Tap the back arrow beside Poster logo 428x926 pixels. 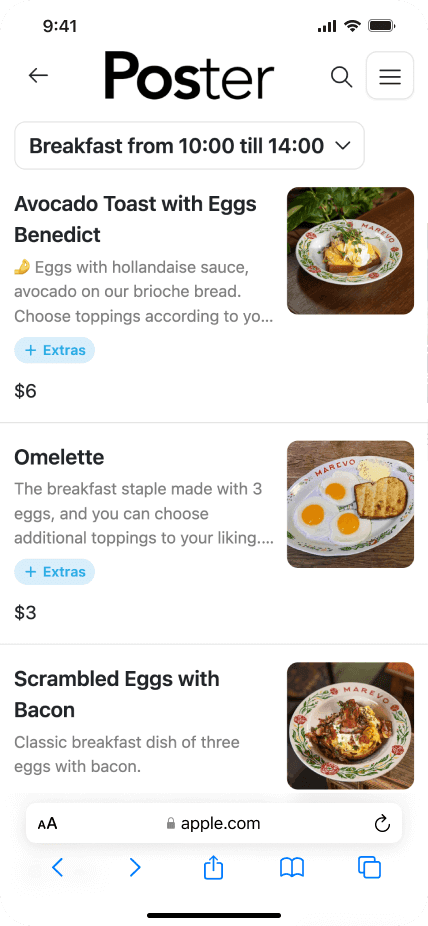pyautogui.click(x=38, y=75)
